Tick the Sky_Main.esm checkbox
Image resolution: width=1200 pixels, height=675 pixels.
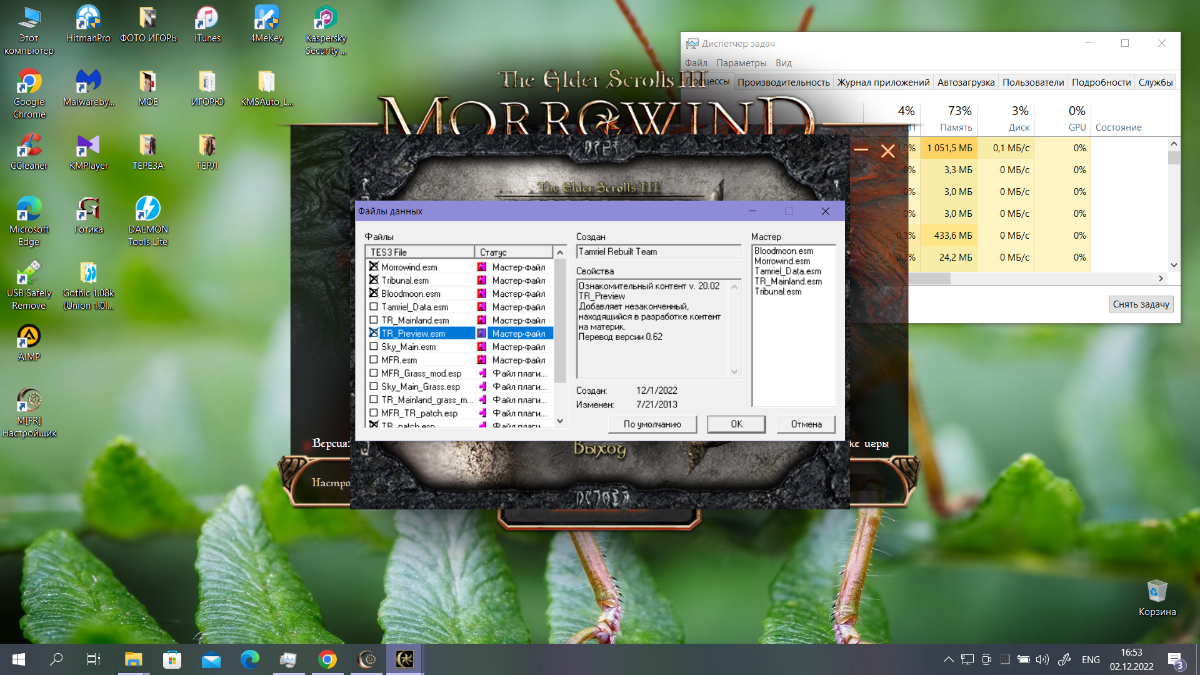point(374,347)
